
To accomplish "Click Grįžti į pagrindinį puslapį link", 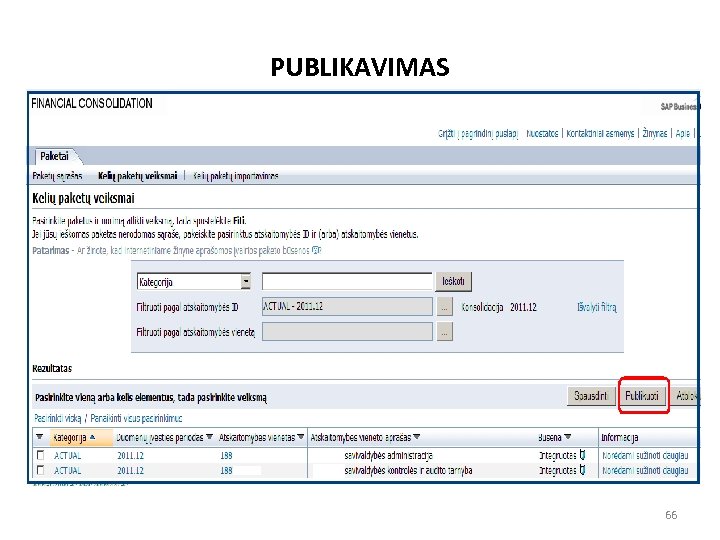I will pyautogui.click(x=478, y=134).
